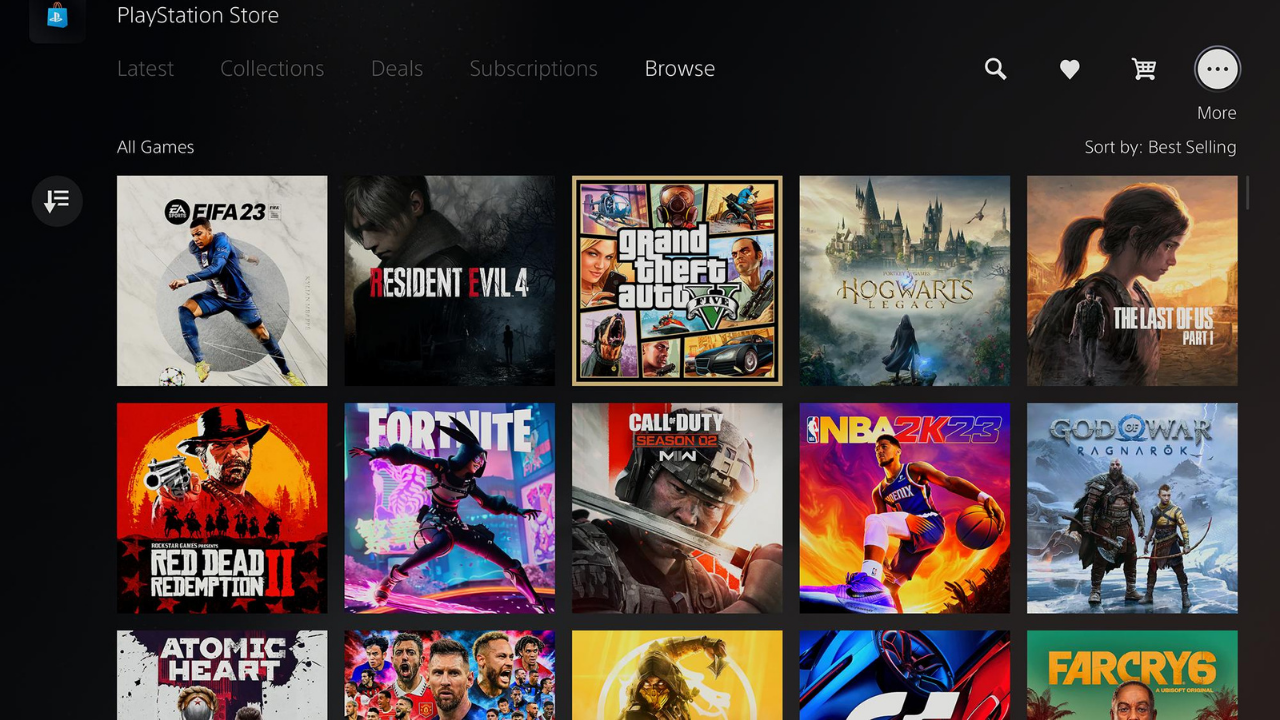Screen dimensions: 1280x720
Task: Select the Browse tab
Action: pyautogui.click(x=680, y=69)
